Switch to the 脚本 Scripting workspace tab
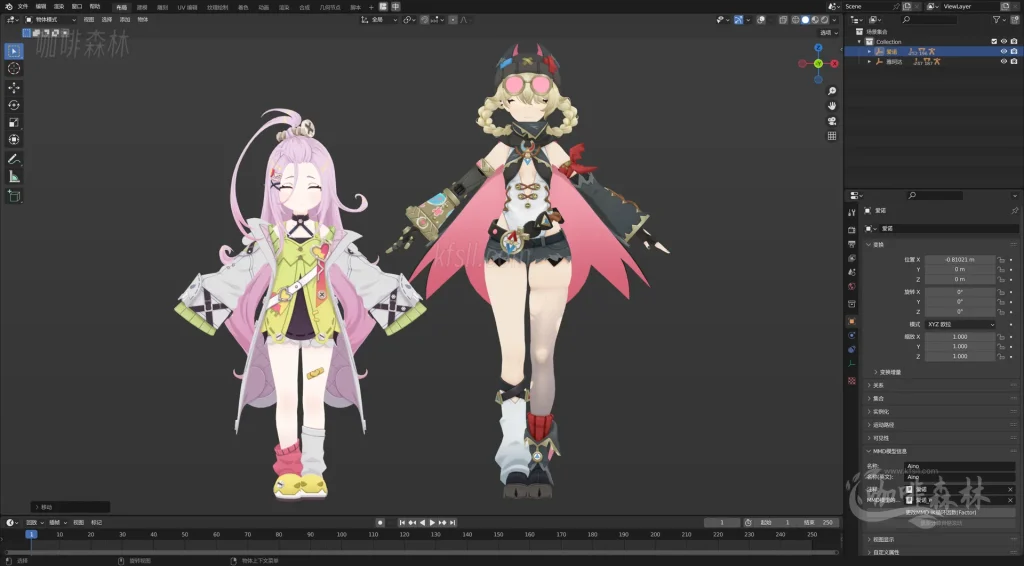 coord(355,7)
